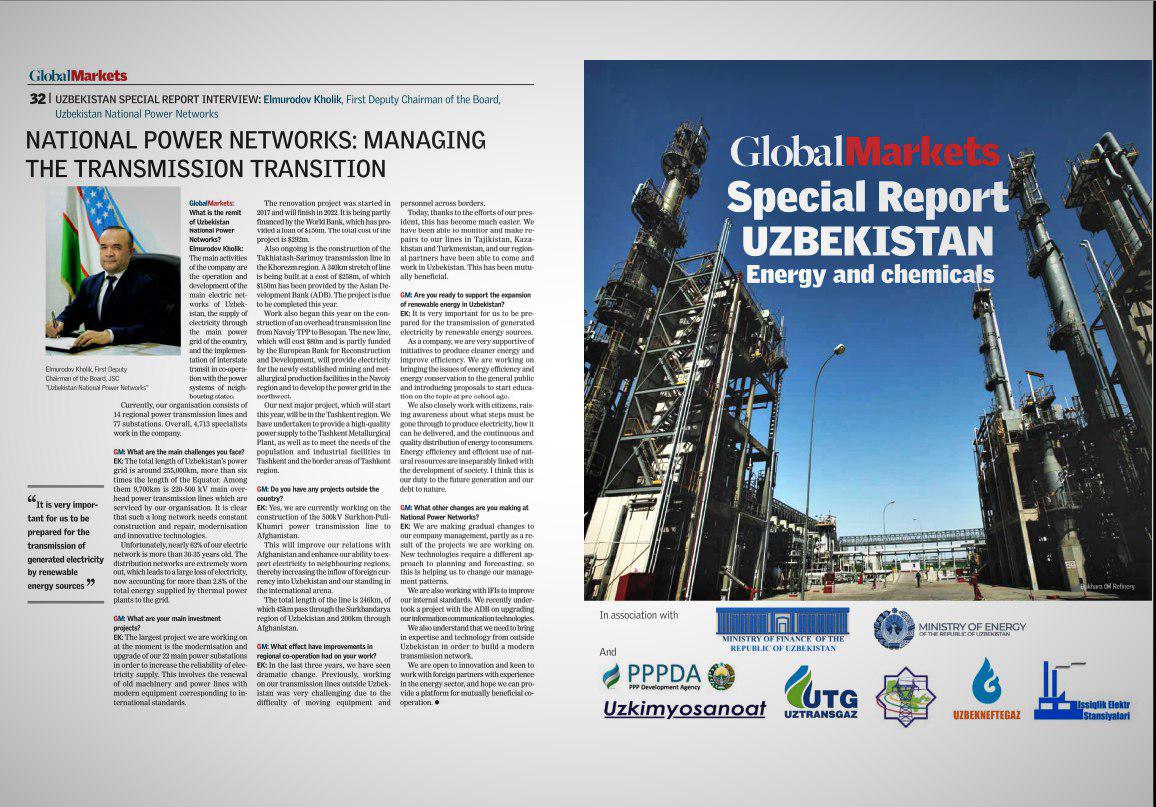Image resolution: width=1156 pixels, height=807 pixels.
Task: Select the pull quote 'It is very important for us'
Action: [66, 545]
